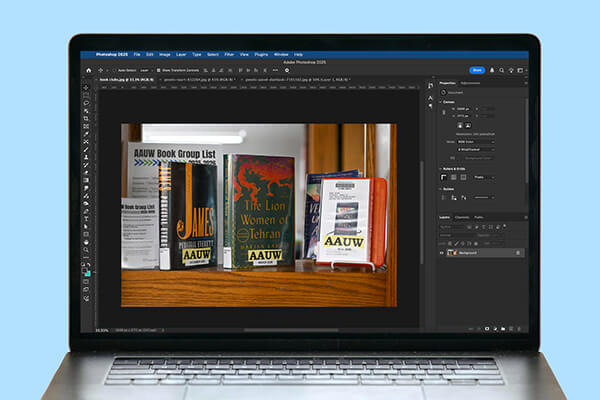Click the lock icon on Background layer
The height and width of the screenshot is (400, 600).
517,253
